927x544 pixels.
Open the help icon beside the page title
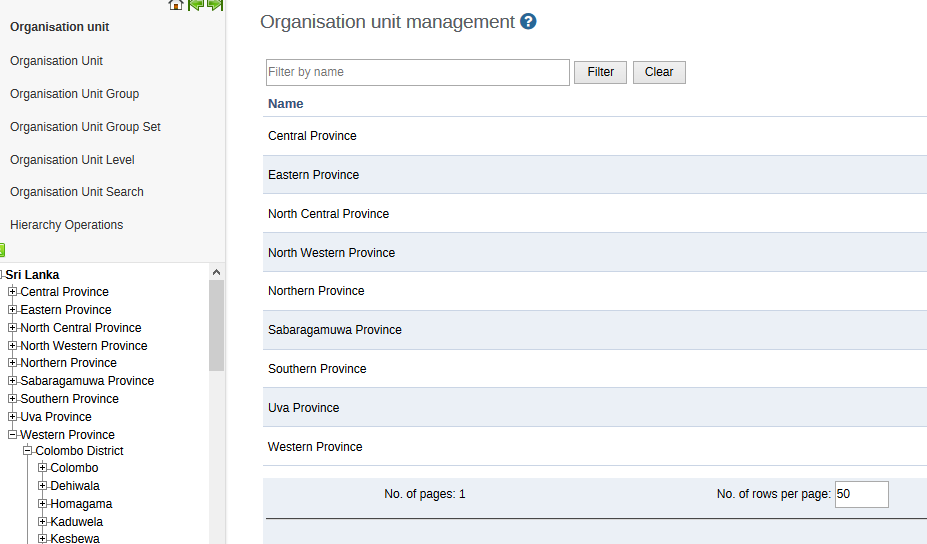(x=528, y=21)
